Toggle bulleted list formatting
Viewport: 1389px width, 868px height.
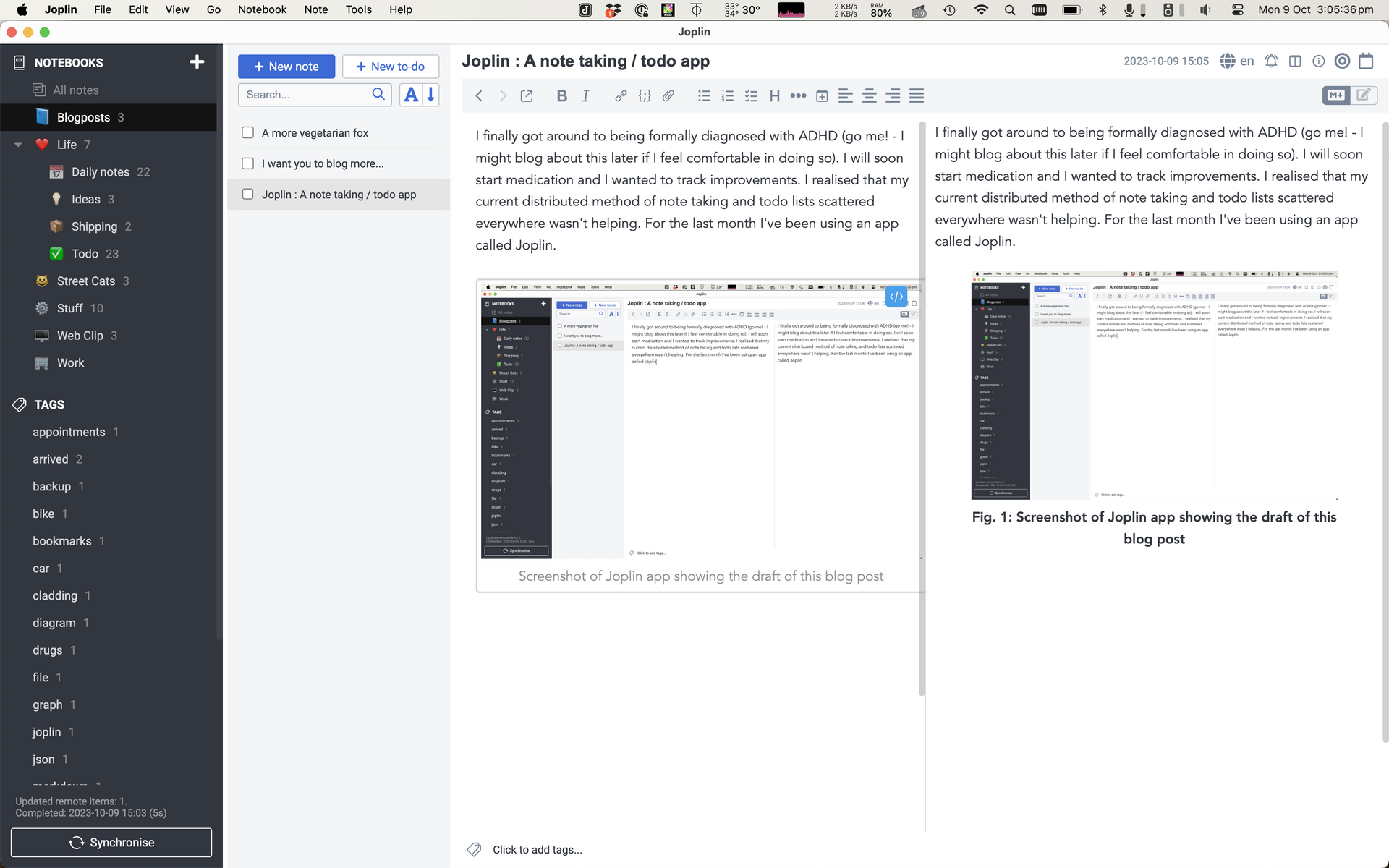point(703,96)
